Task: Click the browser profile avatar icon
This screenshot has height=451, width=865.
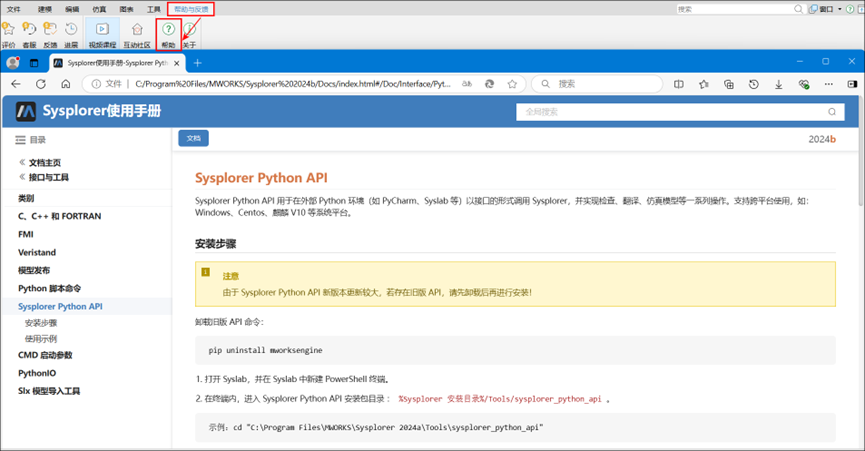Action: point(13,63)
